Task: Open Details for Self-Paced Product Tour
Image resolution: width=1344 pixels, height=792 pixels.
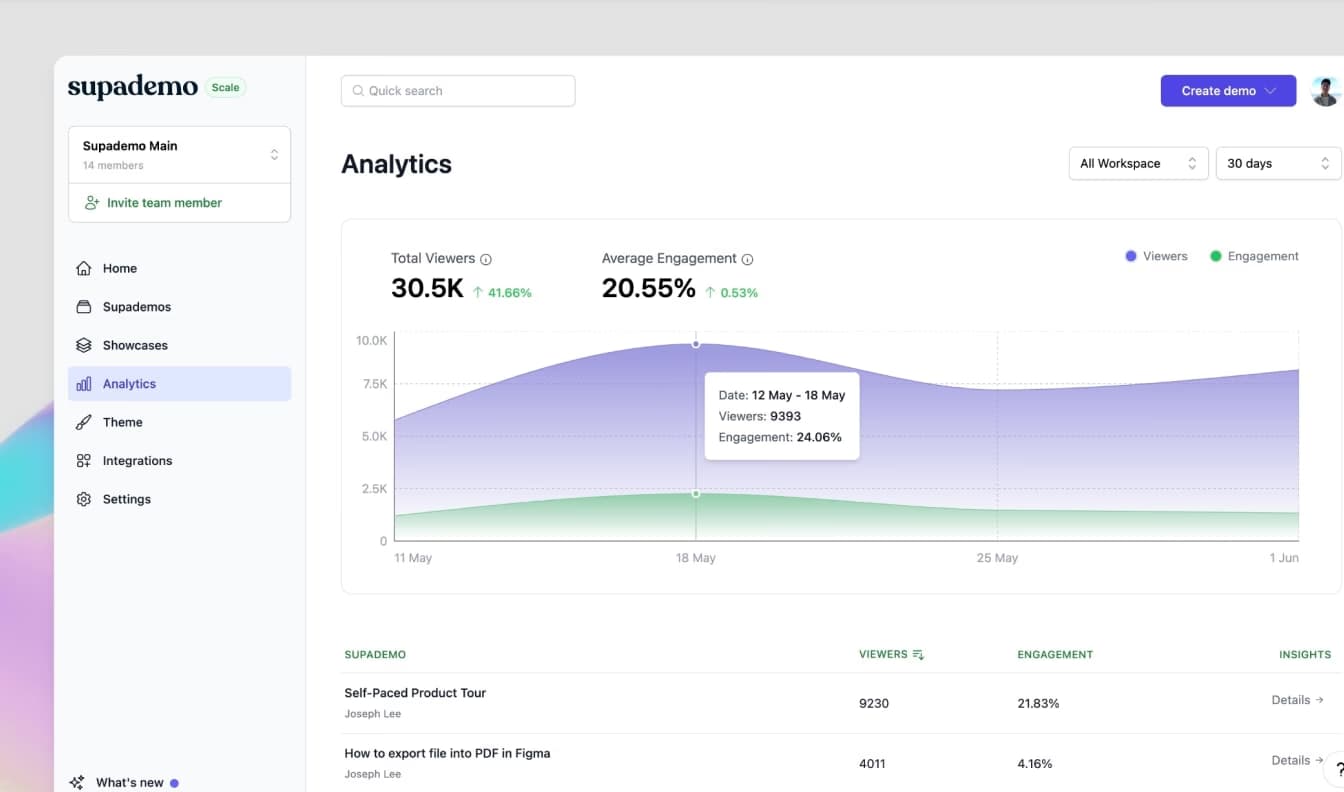Action: tap(1296, 700)
